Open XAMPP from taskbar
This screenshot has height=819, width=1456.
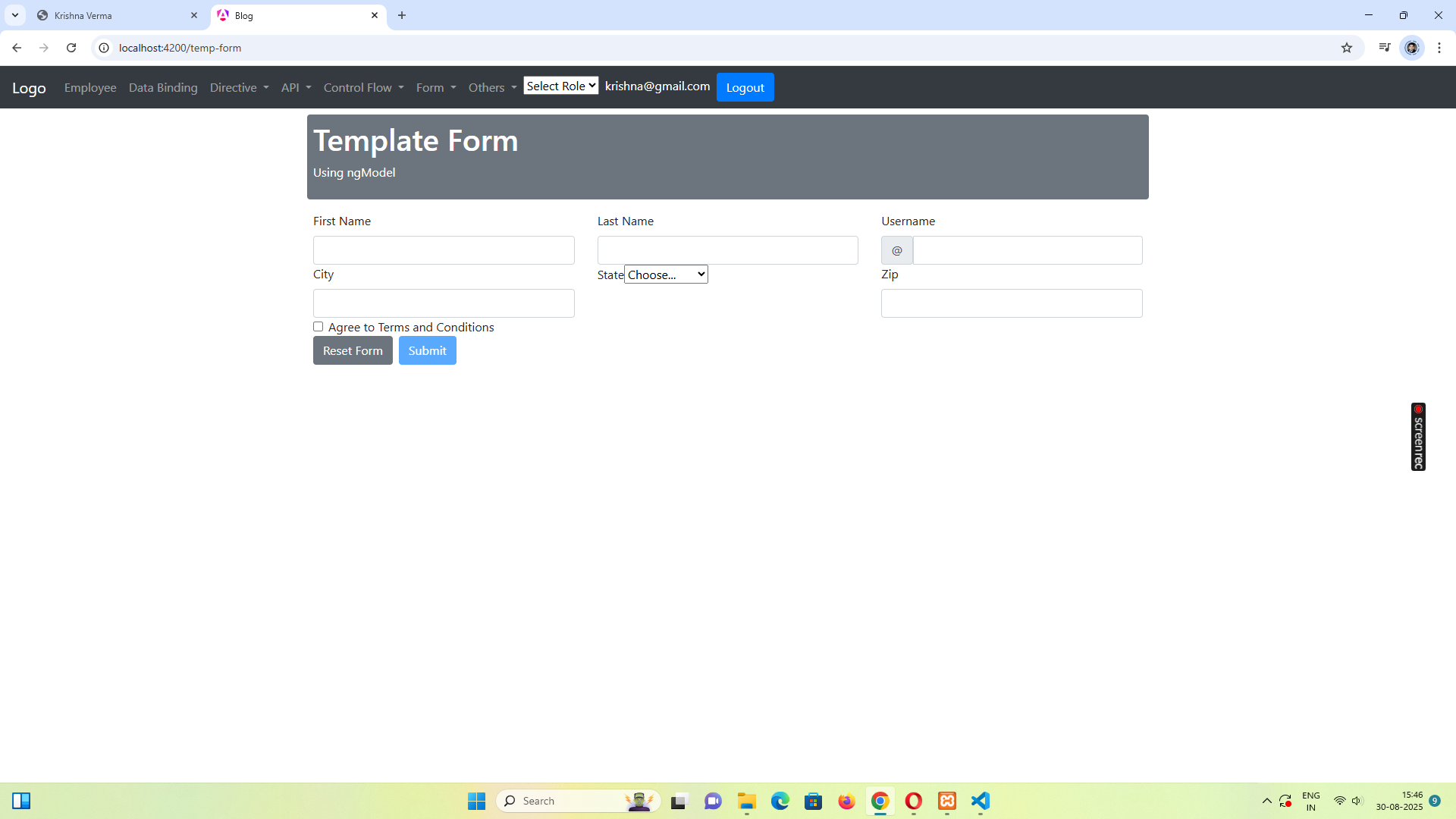(947, 801)
